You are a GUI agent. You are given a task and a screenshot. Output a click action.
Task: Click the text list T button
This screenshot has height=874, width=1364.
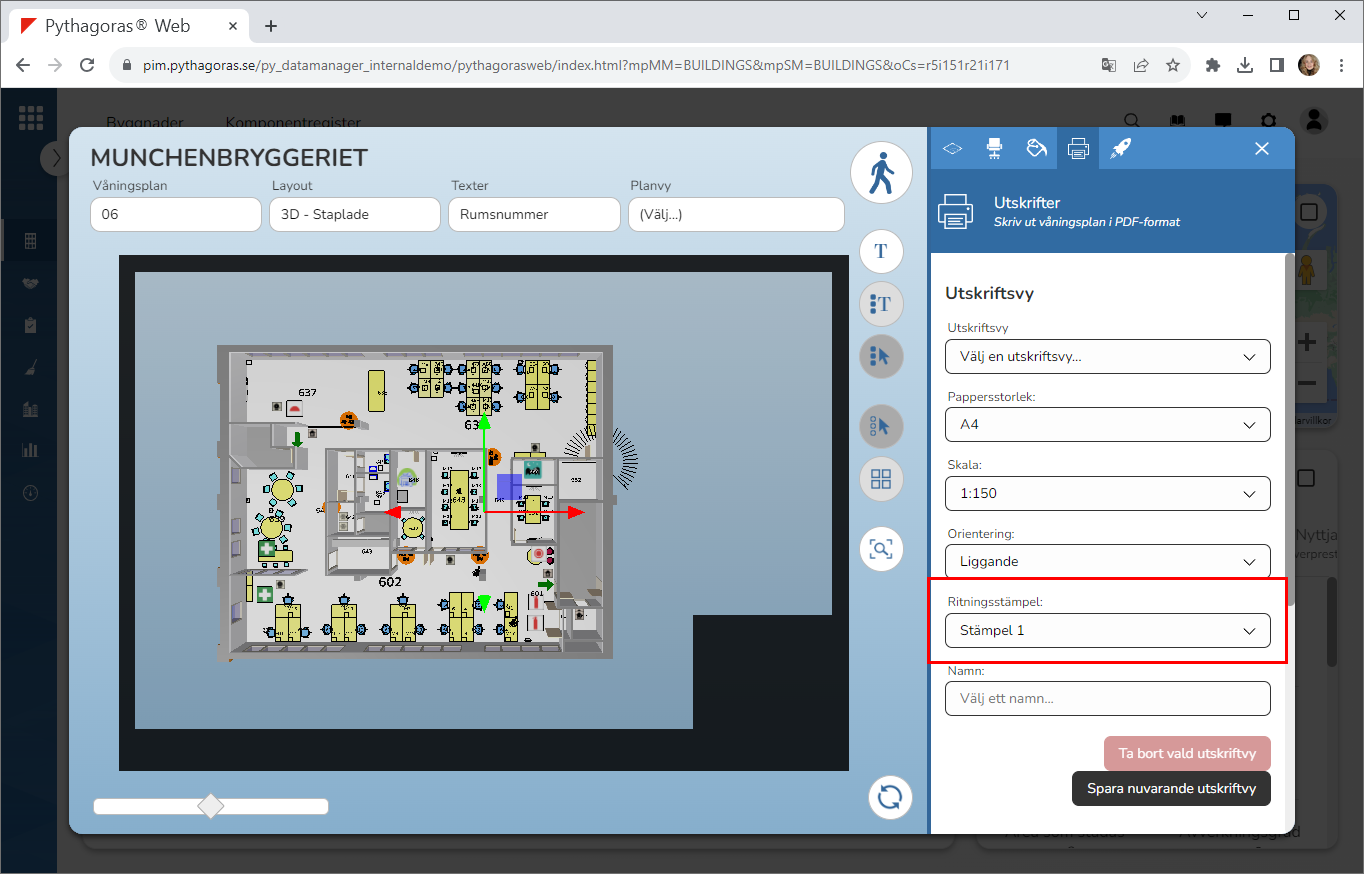pyautogui.click(x=881, y=304)
